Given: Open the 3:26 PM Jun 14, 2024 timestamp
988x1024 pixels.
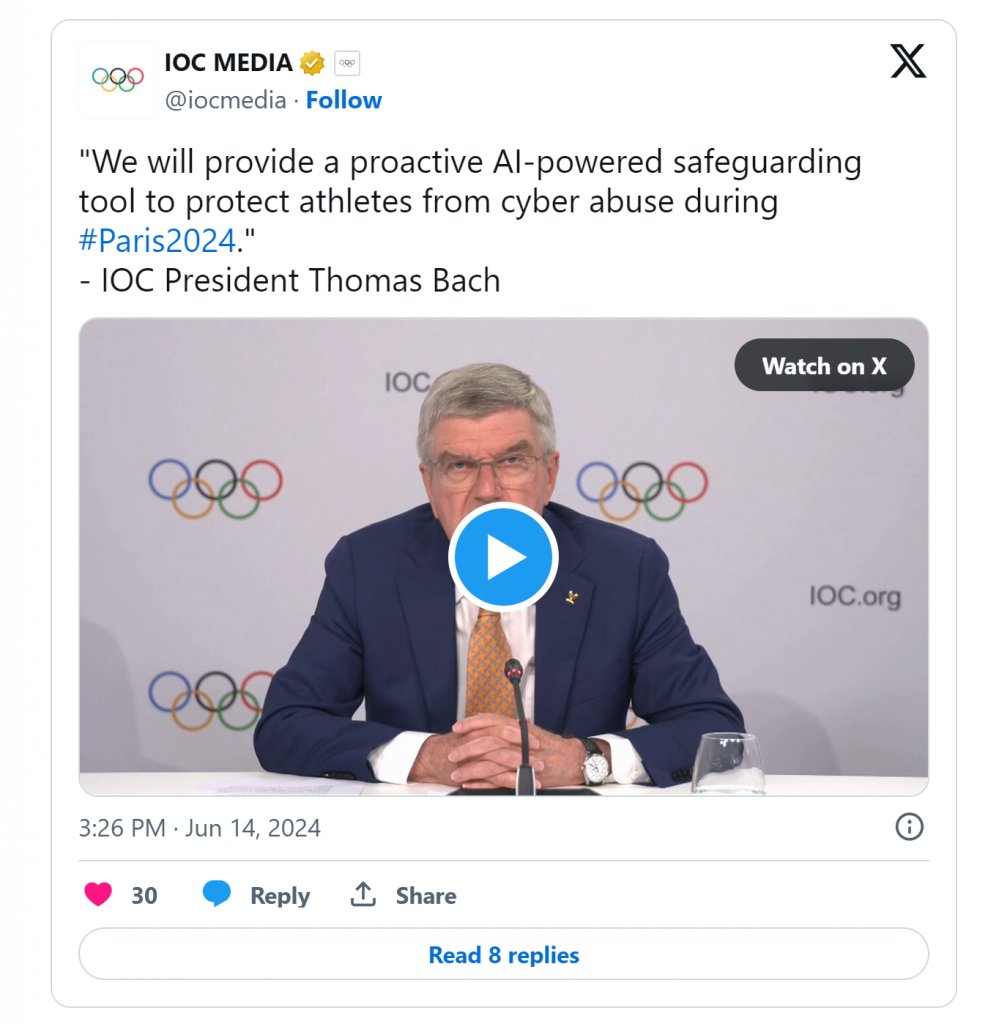Looking at the screenshot, I should pyautogui.click(x=200, y=828).
